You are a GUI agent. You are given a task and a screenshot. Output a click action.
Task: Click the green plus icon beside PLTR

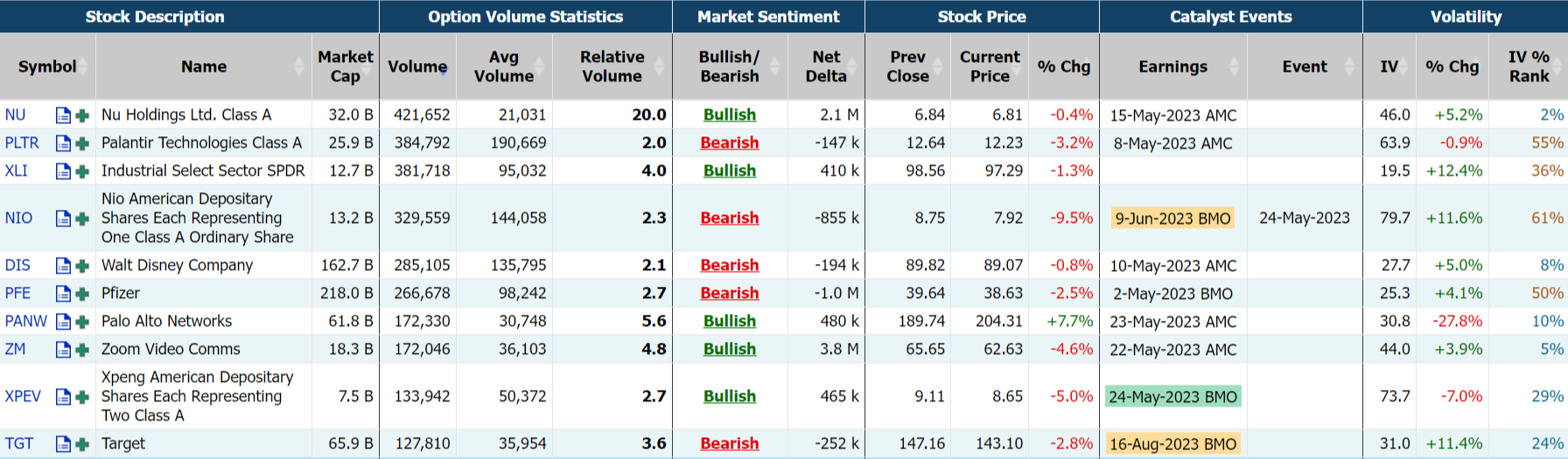[x=82, y=143]
